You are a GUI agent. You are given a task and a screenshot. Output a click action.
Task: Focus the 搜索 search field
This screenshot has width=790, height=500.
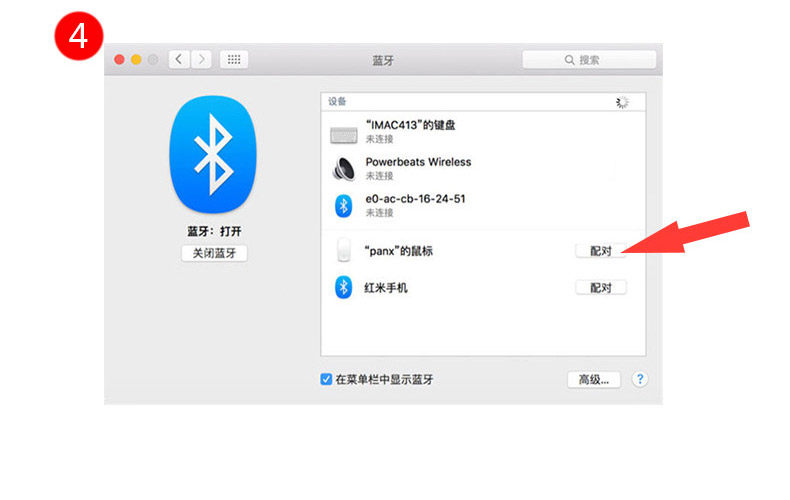pos(589,60)
